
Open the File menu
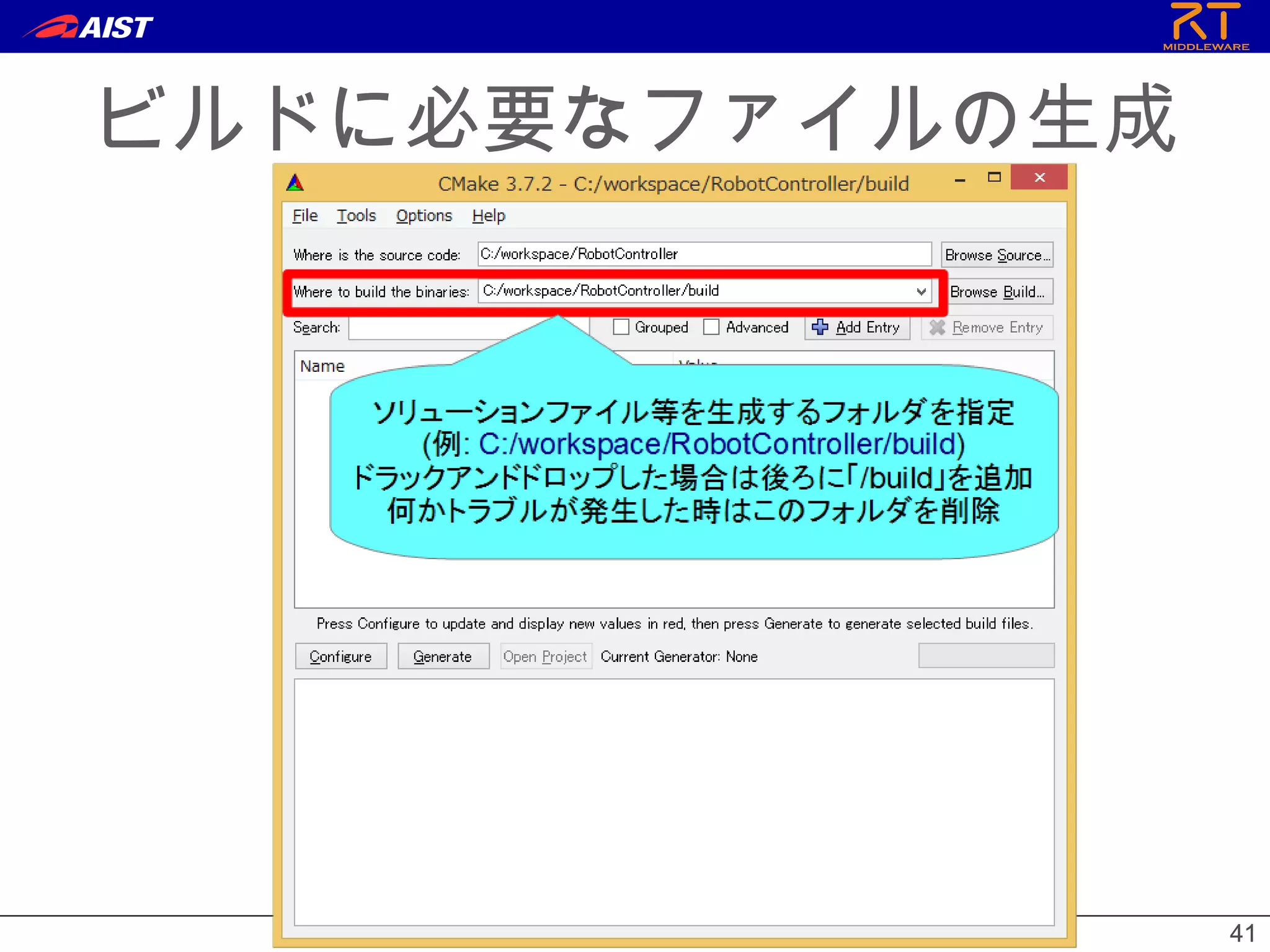[x=305, y=216]
